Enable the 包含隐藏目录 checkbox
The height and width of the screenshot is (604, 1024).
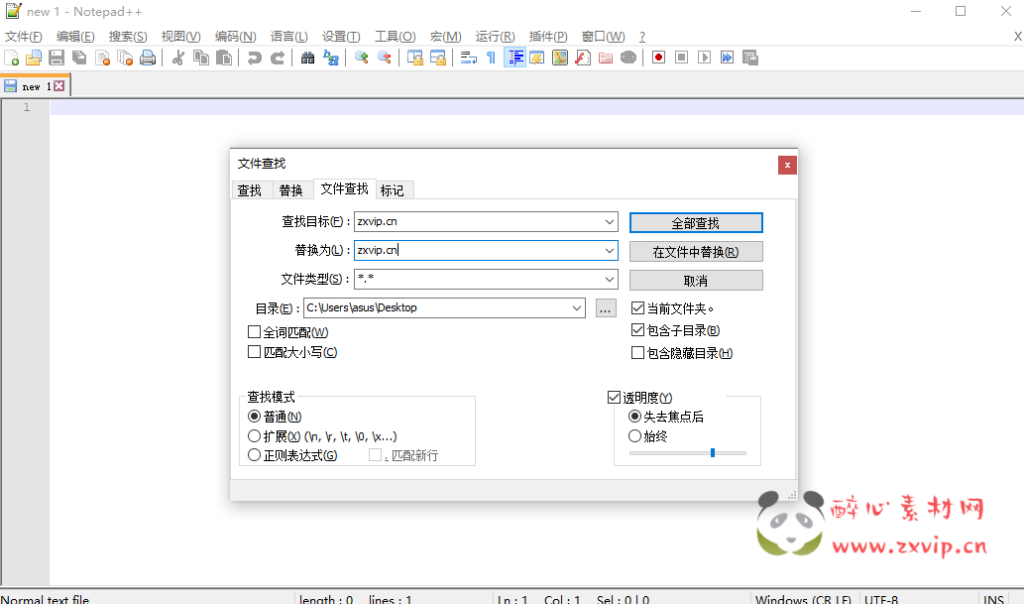click(637, 351)
